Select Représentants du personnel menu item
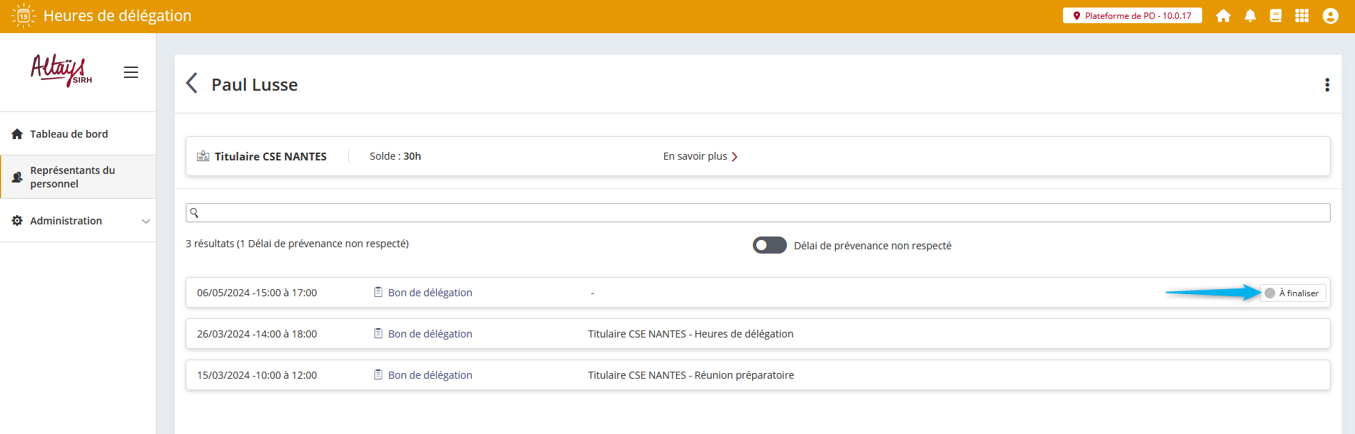This screenshot has height=434, width=1355. (x=72, y=177)
